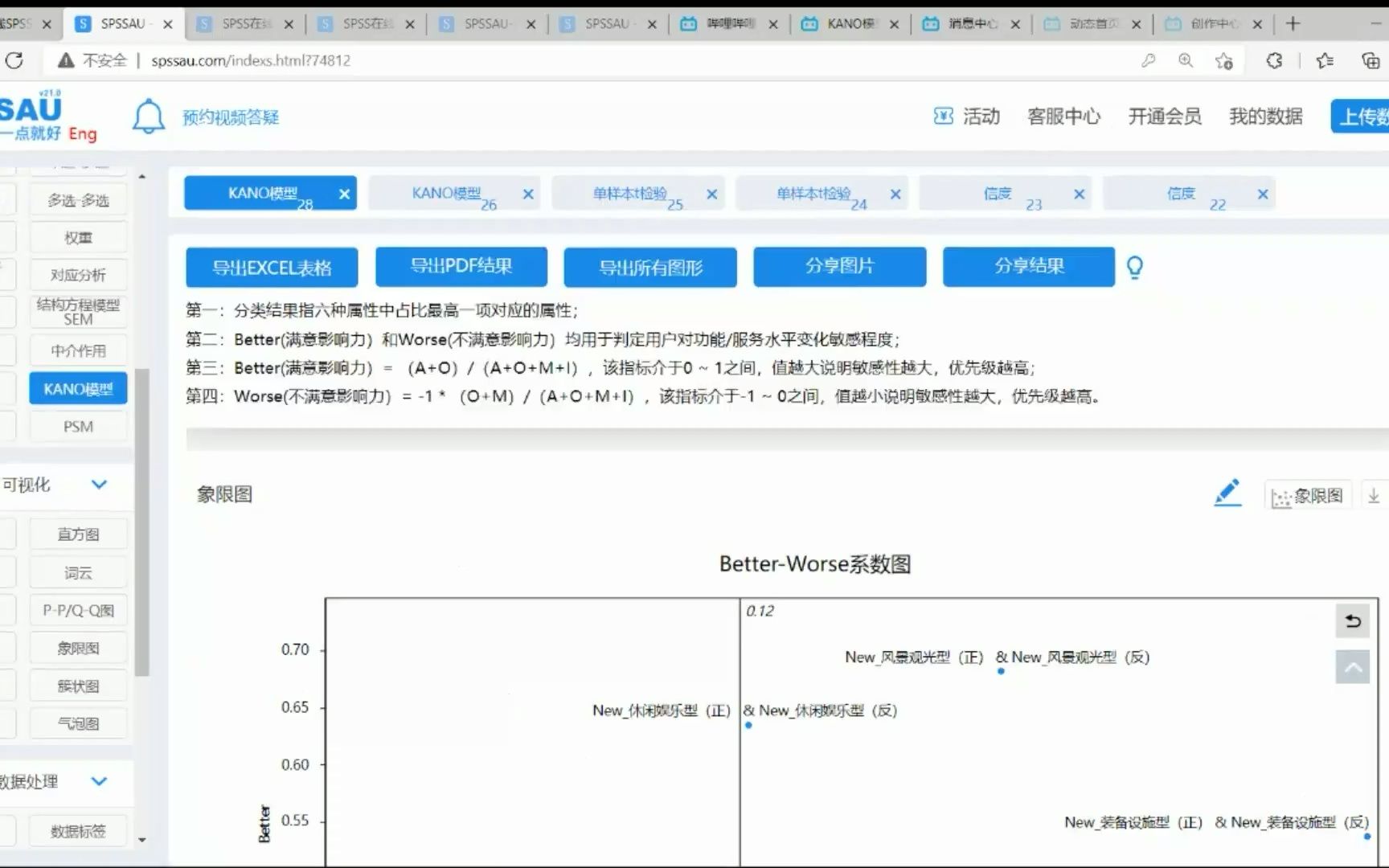Add page to favorites star icon

(1223, 60)
